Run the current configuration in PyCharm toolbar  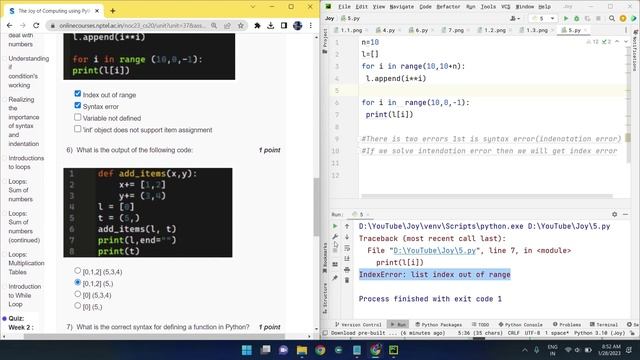(566, 18)
